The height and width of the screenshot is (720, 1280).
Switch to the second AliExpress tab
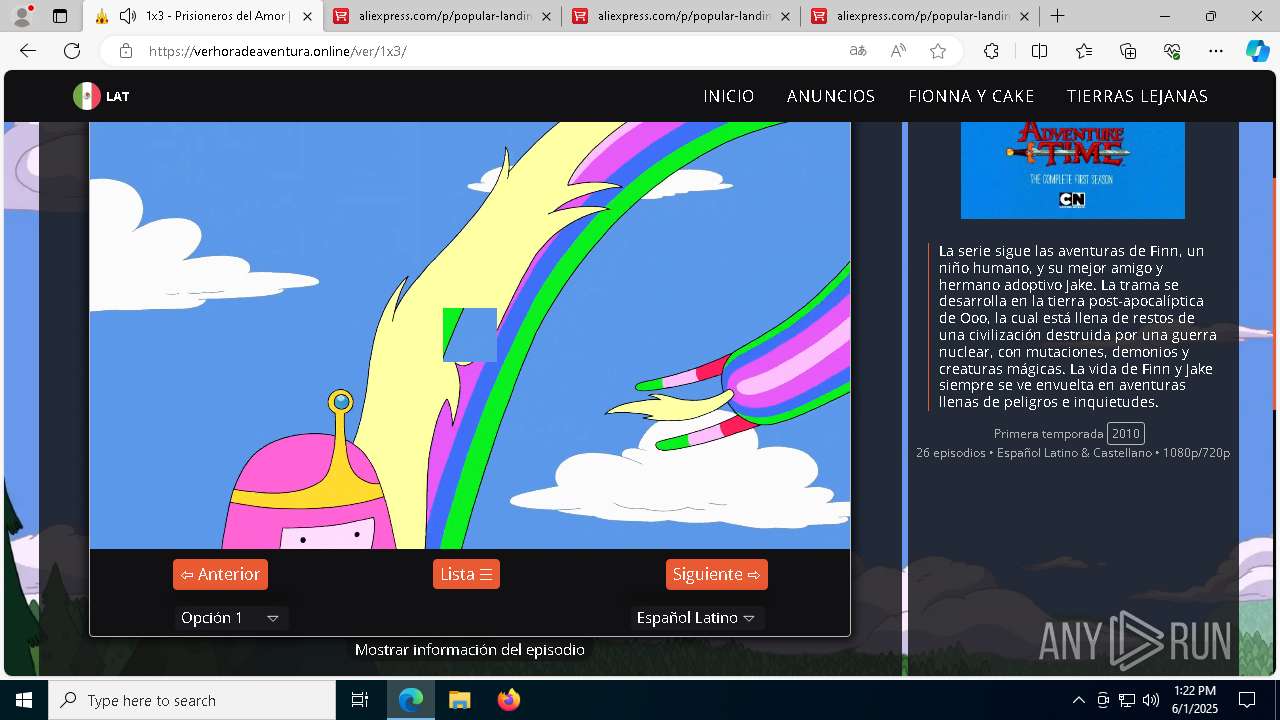(x=682, y=16)
